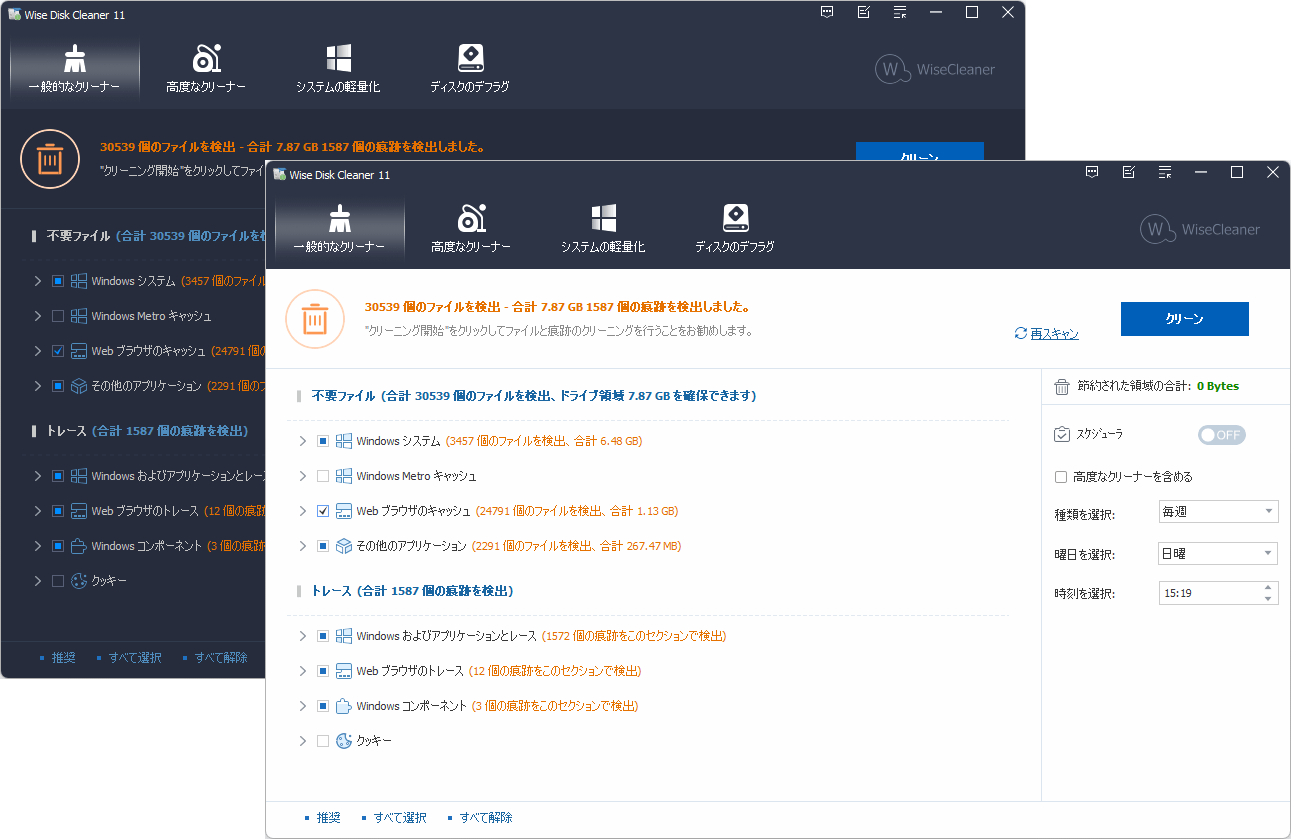Click the notes edit icon in back window title bar
This screenshot has width=1291, height=839.
coord(864,13)
